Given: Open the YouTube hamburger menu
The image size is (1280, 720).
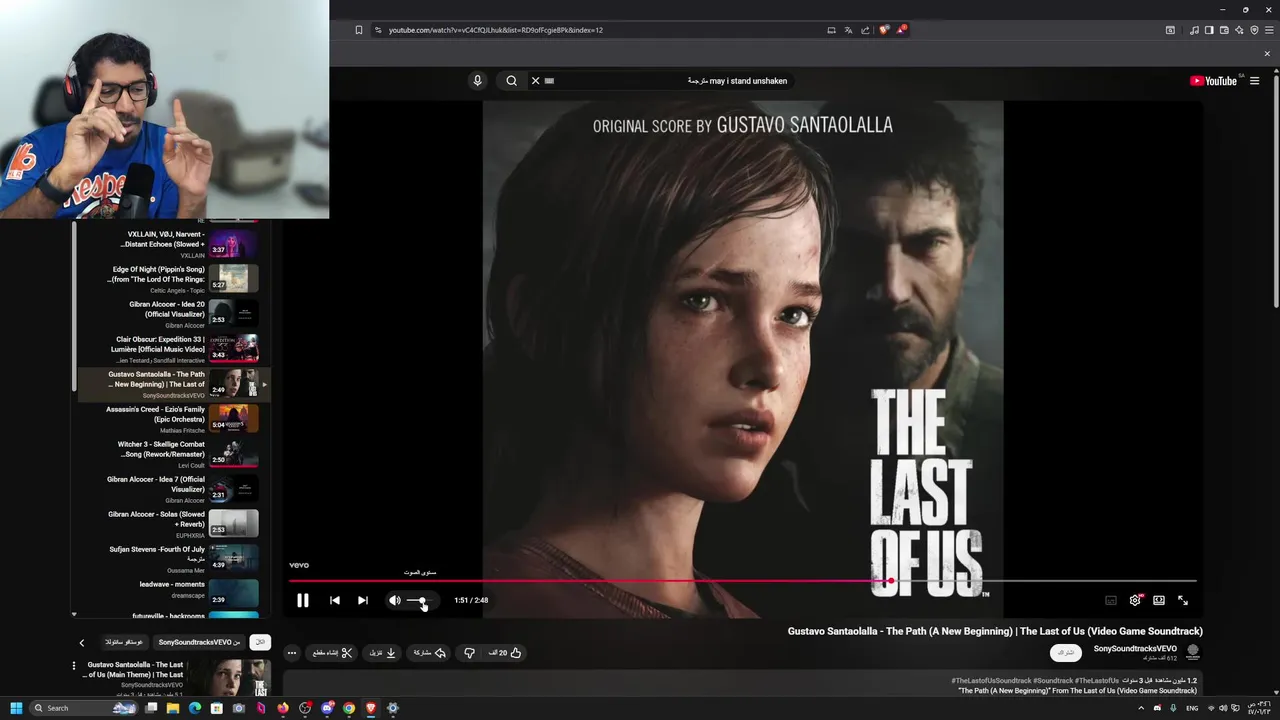Looking at the screenshot, I should pyautogui.click(x=1254, y=81).
